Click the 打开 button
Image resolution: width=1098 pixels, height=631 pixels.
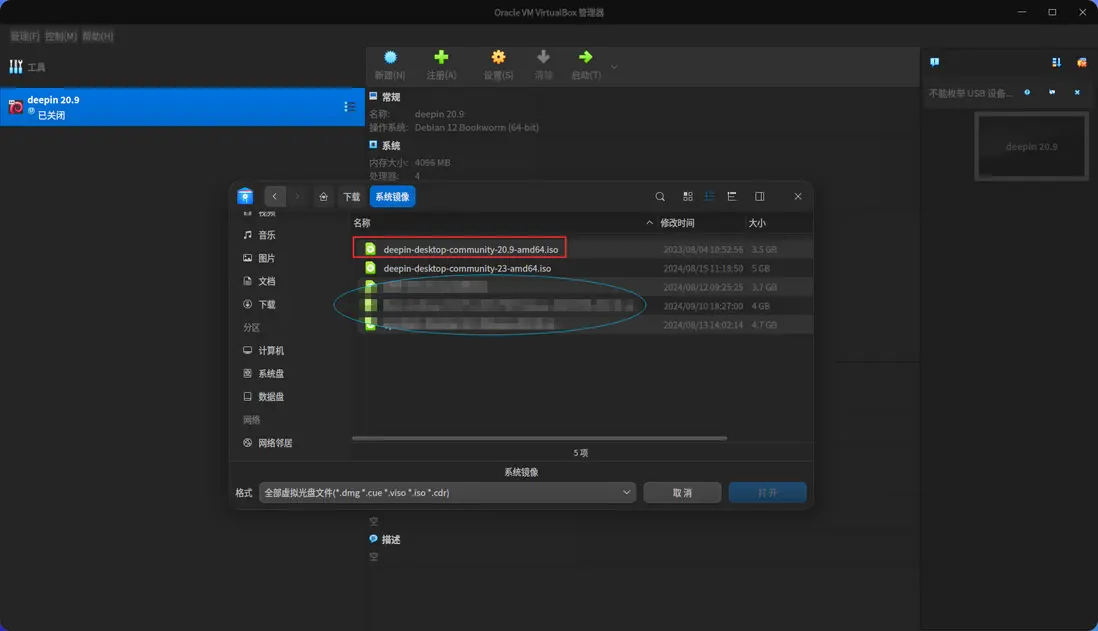tap(767, 492)
